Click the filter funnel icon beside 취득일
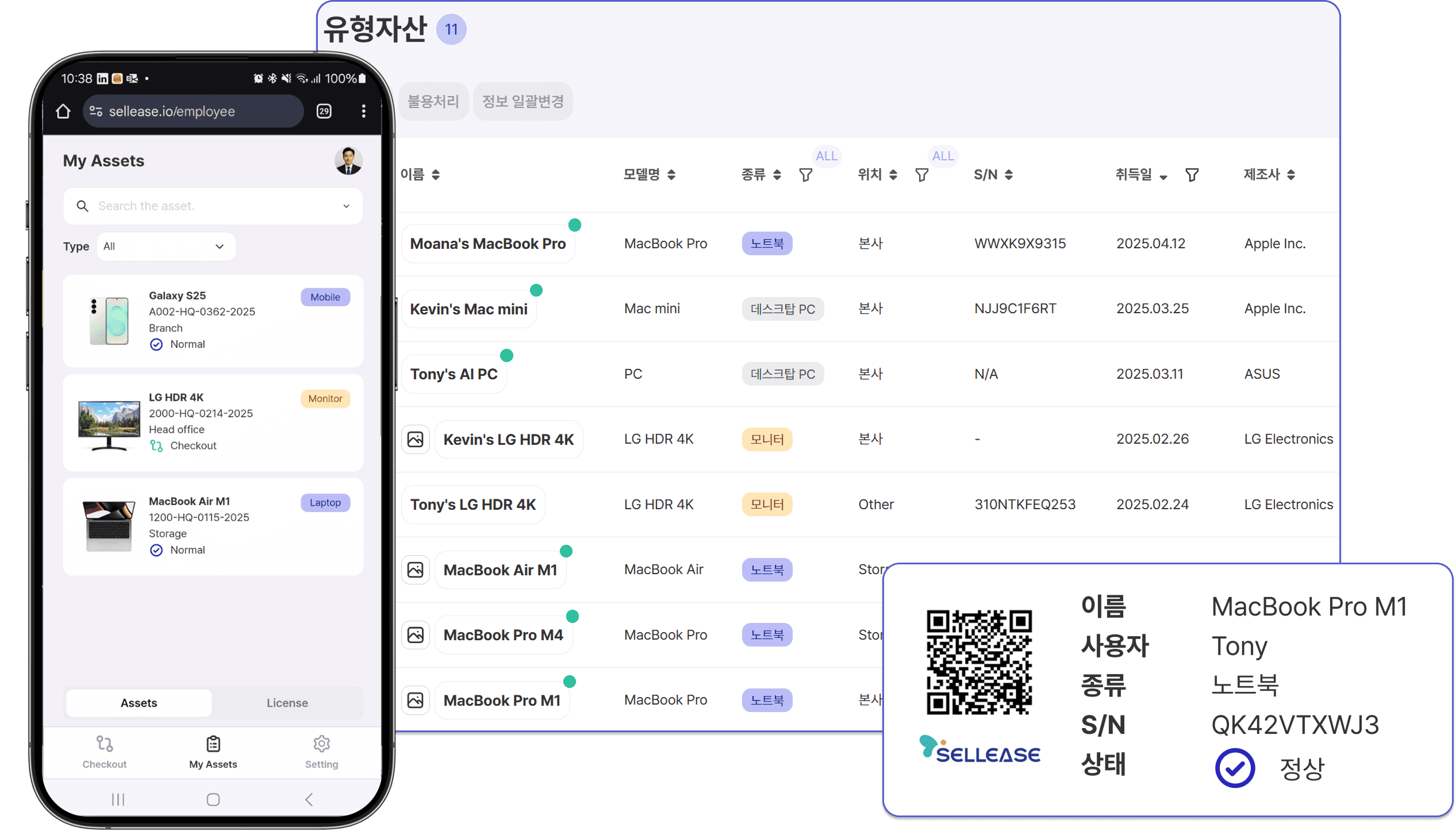The width and height of the screenshot is (1456, 831). pos(1192,175)
